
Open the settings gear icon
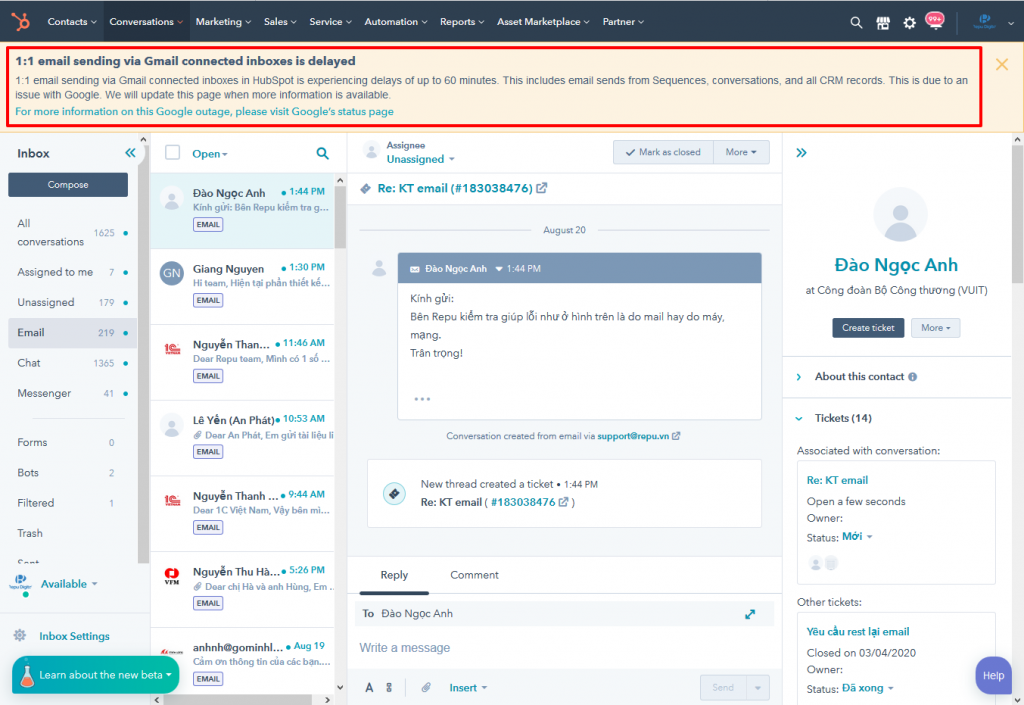click(909, 23)
